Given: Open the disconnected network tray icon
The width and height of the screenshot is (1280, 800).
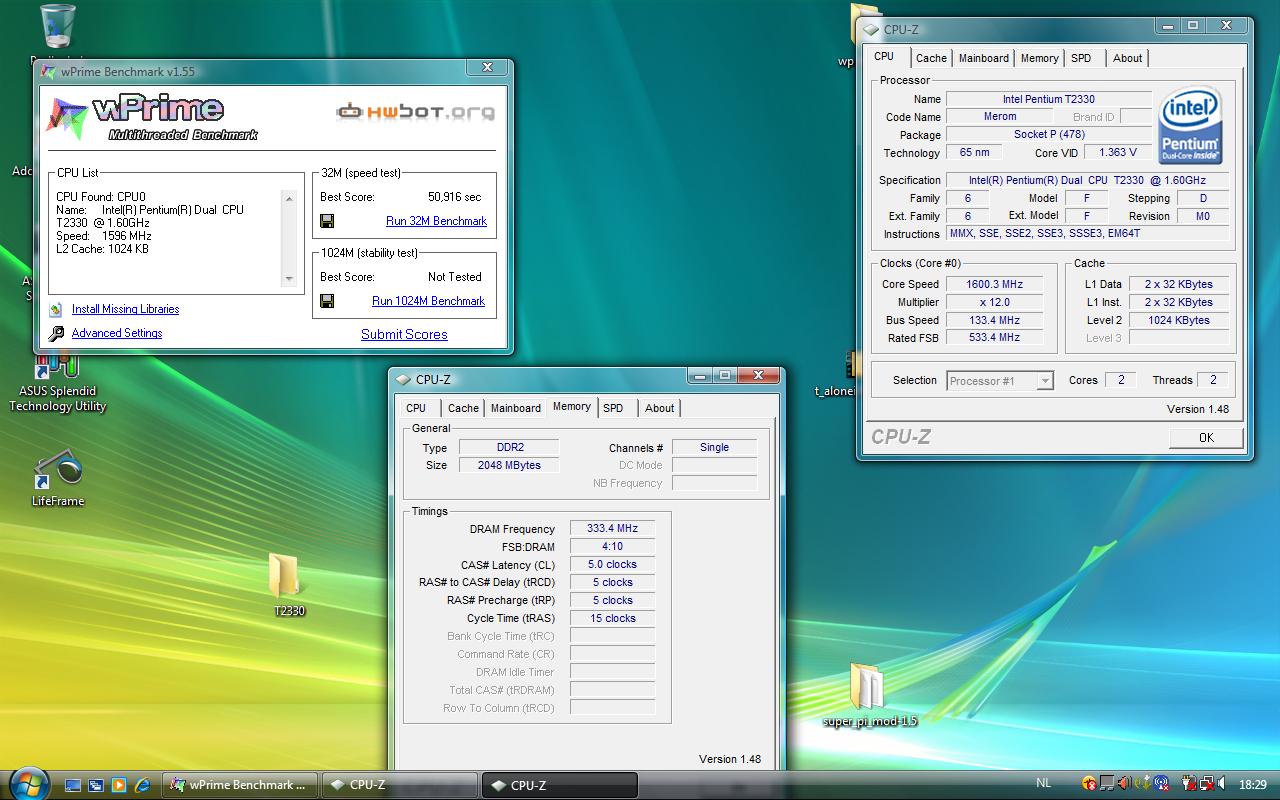Looking at the screenshot, I should 1207,783.
